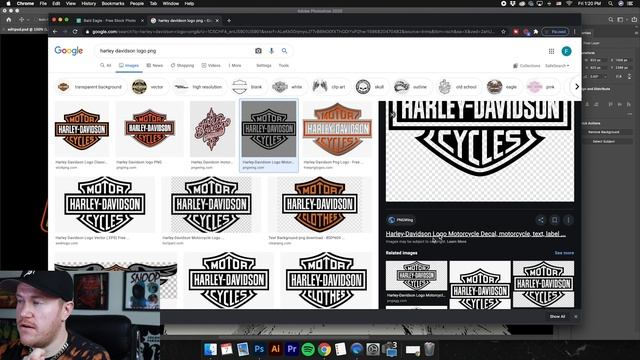Click the camera search-by-image icon
This screenshot has width=640, height=360.
(x=258, y=51)
